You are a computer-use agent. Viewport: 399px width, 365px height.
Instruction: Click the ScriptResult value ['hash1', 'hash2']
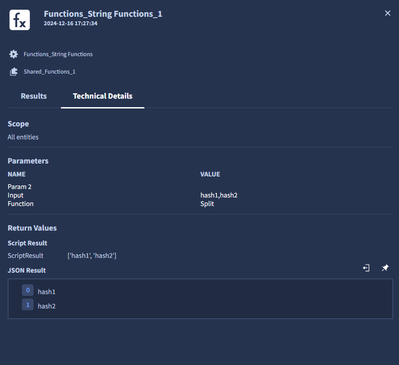pyautogui.click(x=92, y=256)
